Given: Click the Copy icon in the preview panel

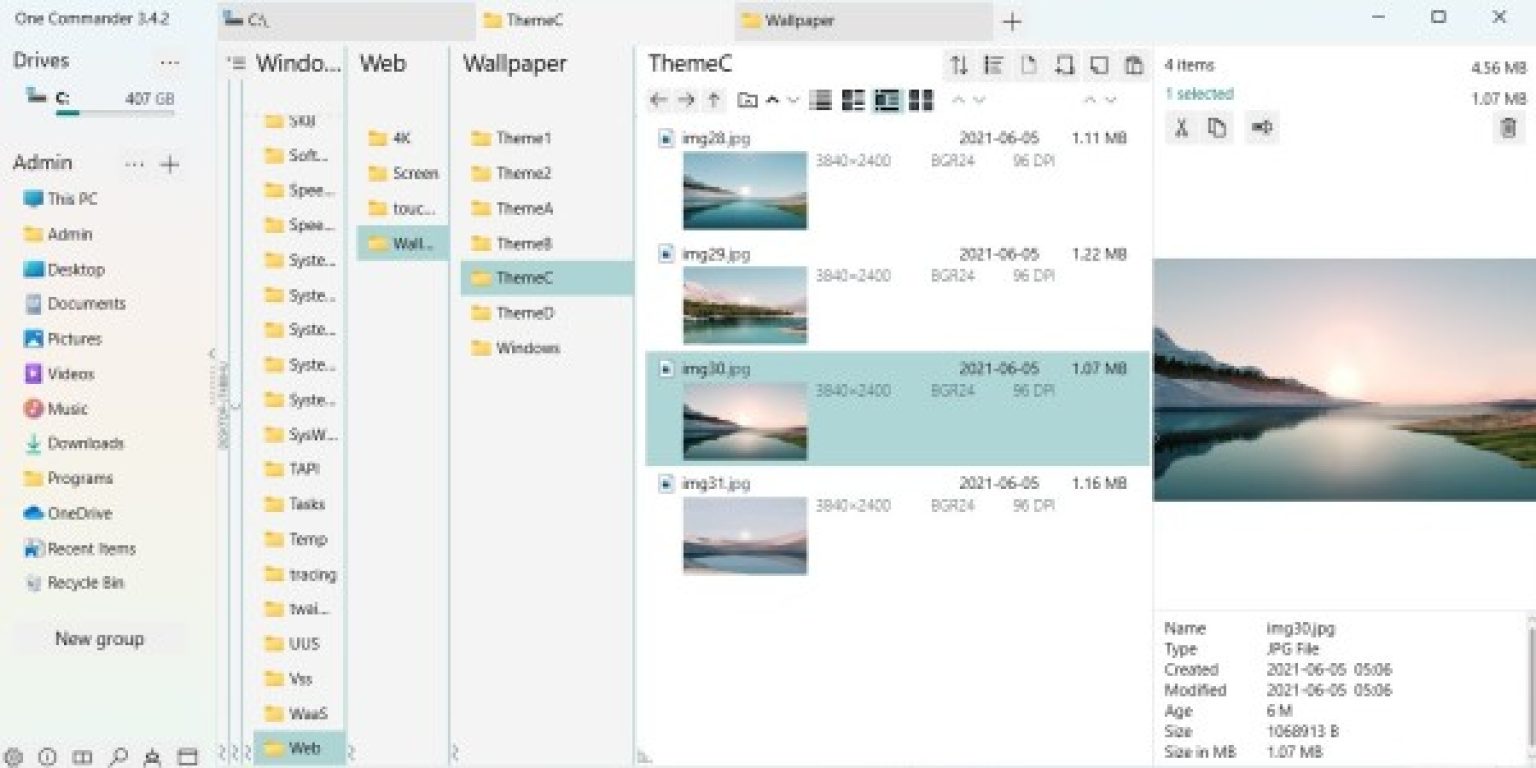Looking at the screenshot, I should pos(1217,127).
